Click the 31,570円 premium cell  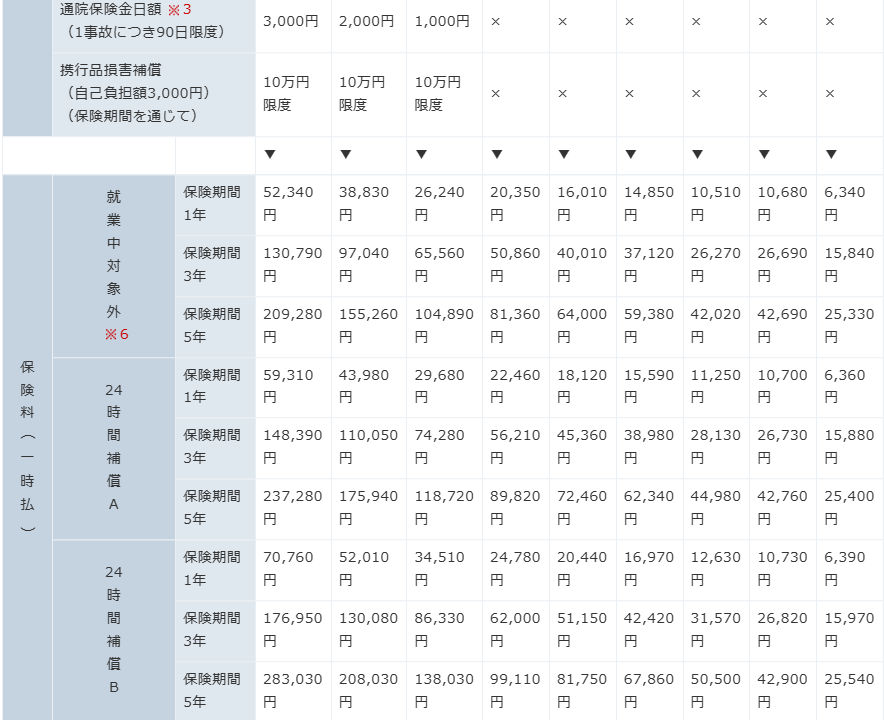[717, 631]
